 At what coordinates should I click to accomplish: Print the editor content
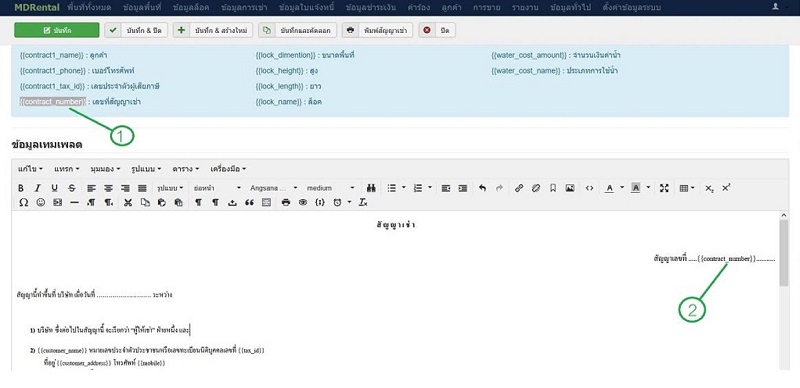[x=286, y=203]
